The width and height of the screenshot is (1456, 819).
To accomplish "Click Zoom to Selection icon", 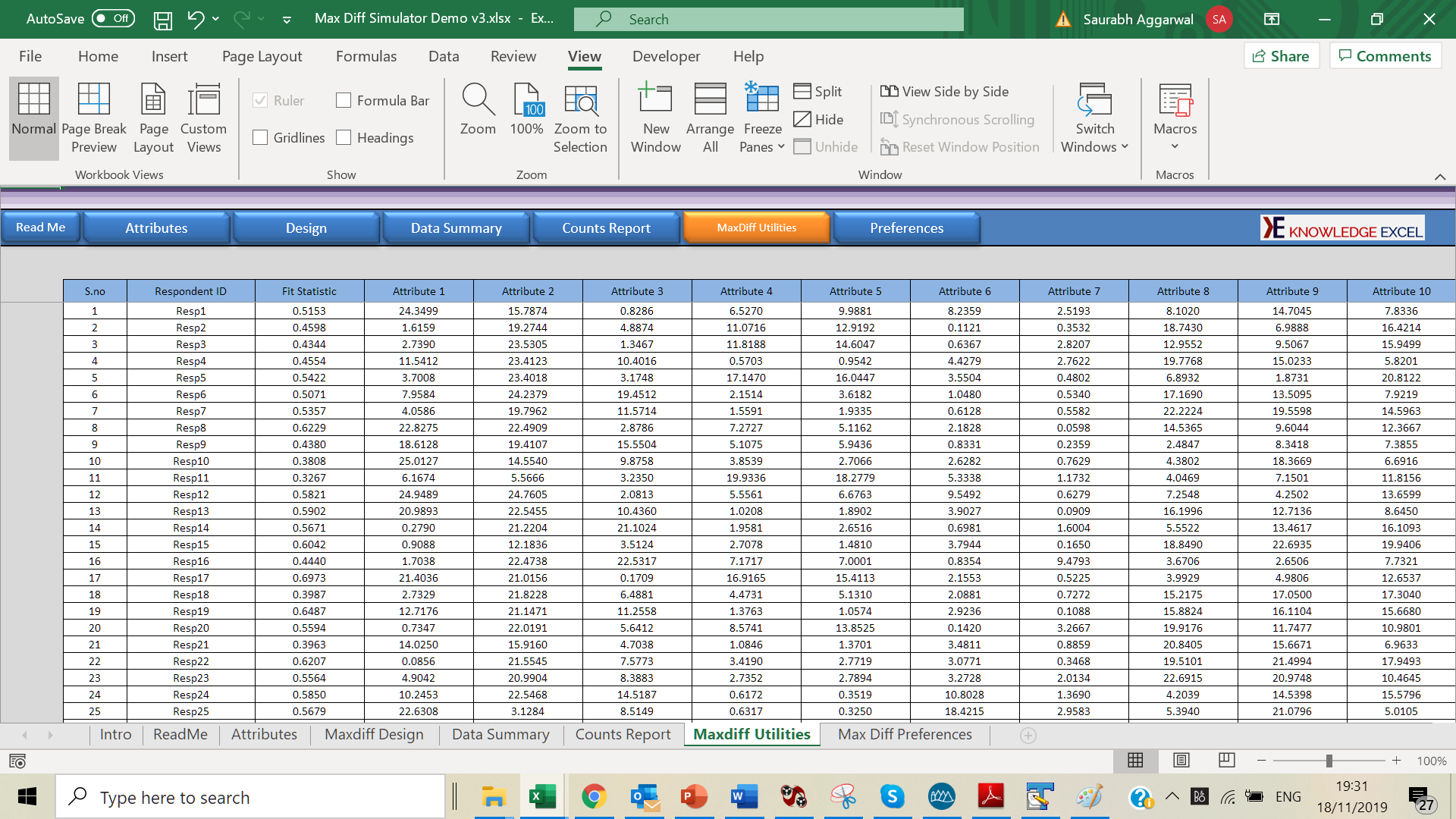I will (x=580, y=100).
